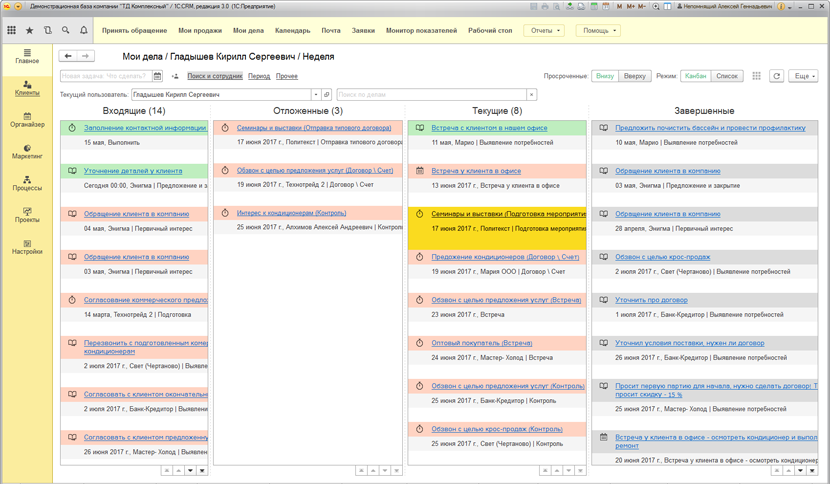
Task: Open the Проекты sidebar section
Action: pos(27,216)
